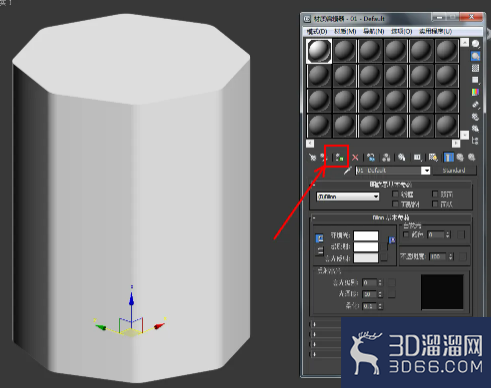Click the Soften value field
491x388 pixels.
click(x=370, y=306)
